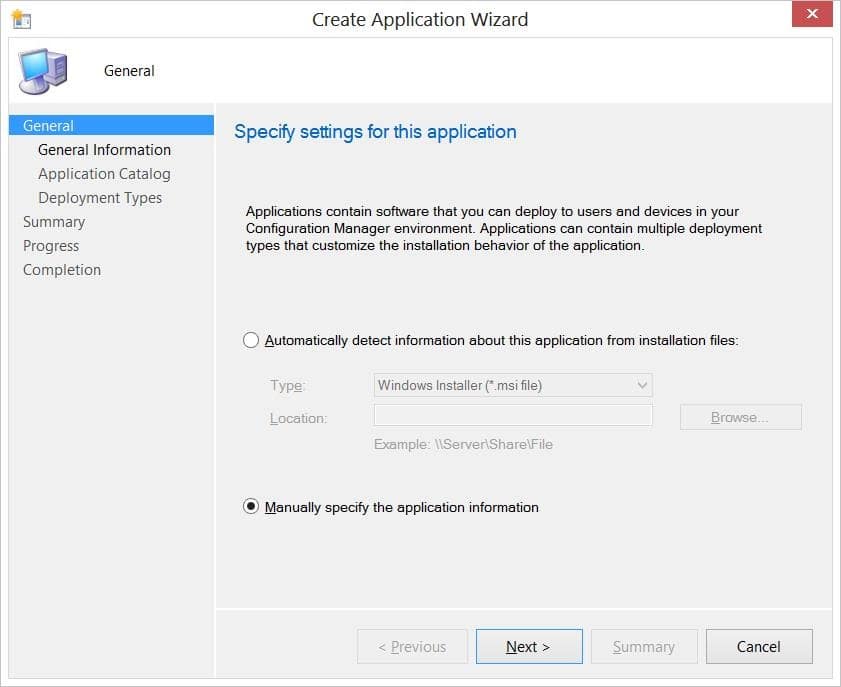
Task: Select automatically detect information from installation files
Action: pyautogui.click(x=251, y=340)
